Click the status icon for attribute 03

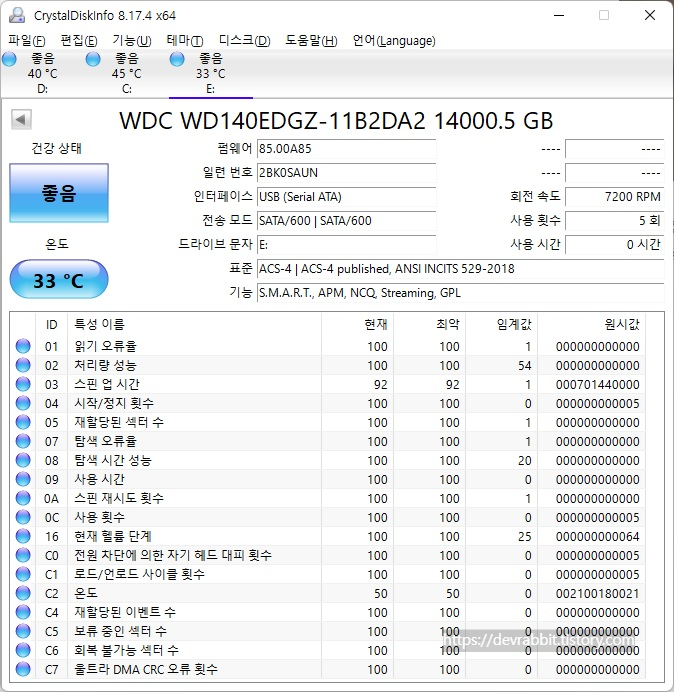click(23, 384)
